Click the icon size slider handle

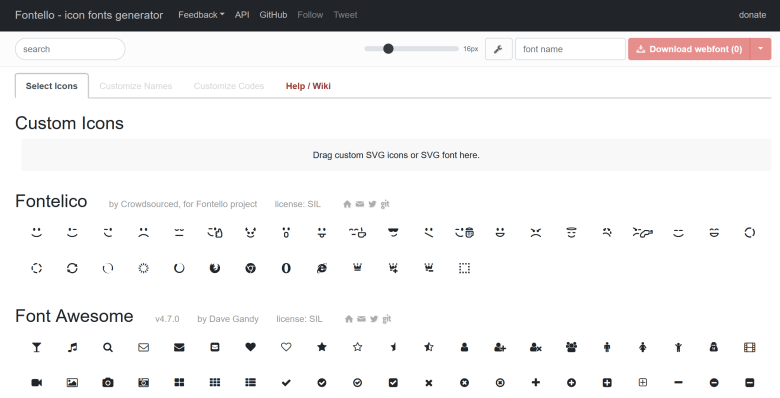[x=389, y=48]
